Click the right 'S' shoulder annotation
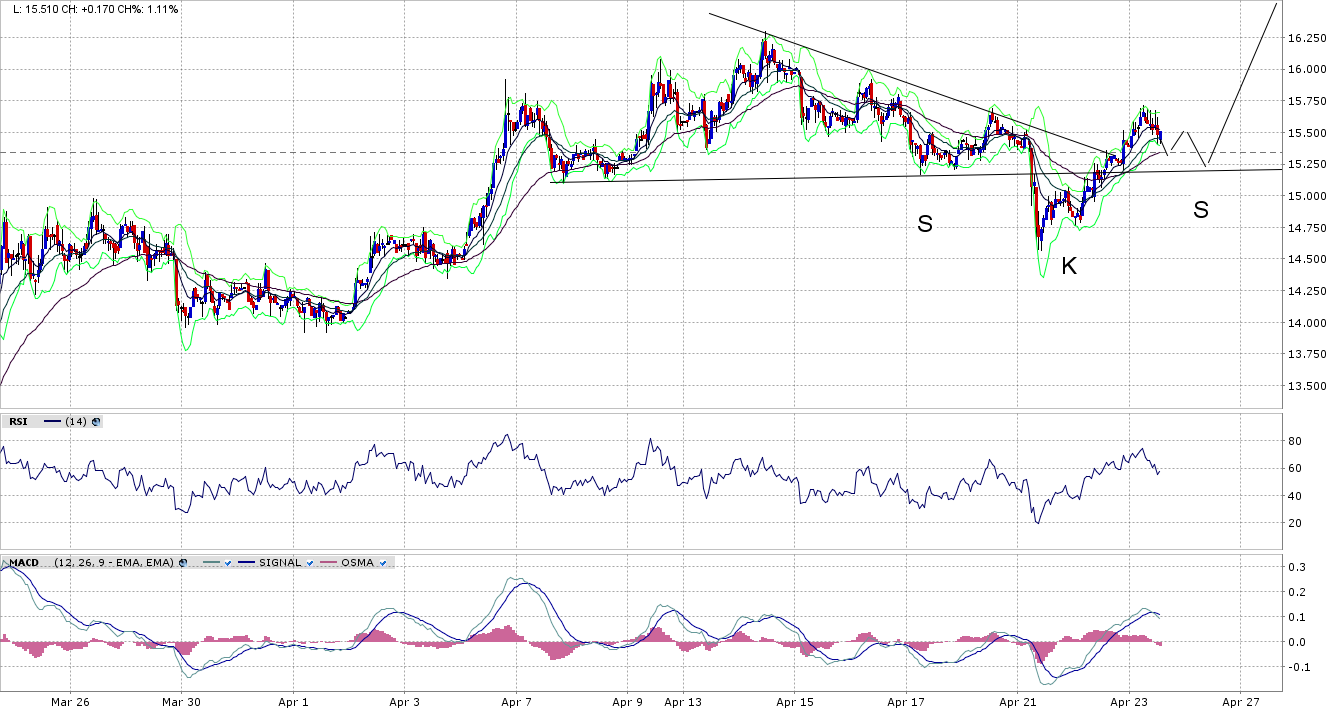 [1201, 210]
